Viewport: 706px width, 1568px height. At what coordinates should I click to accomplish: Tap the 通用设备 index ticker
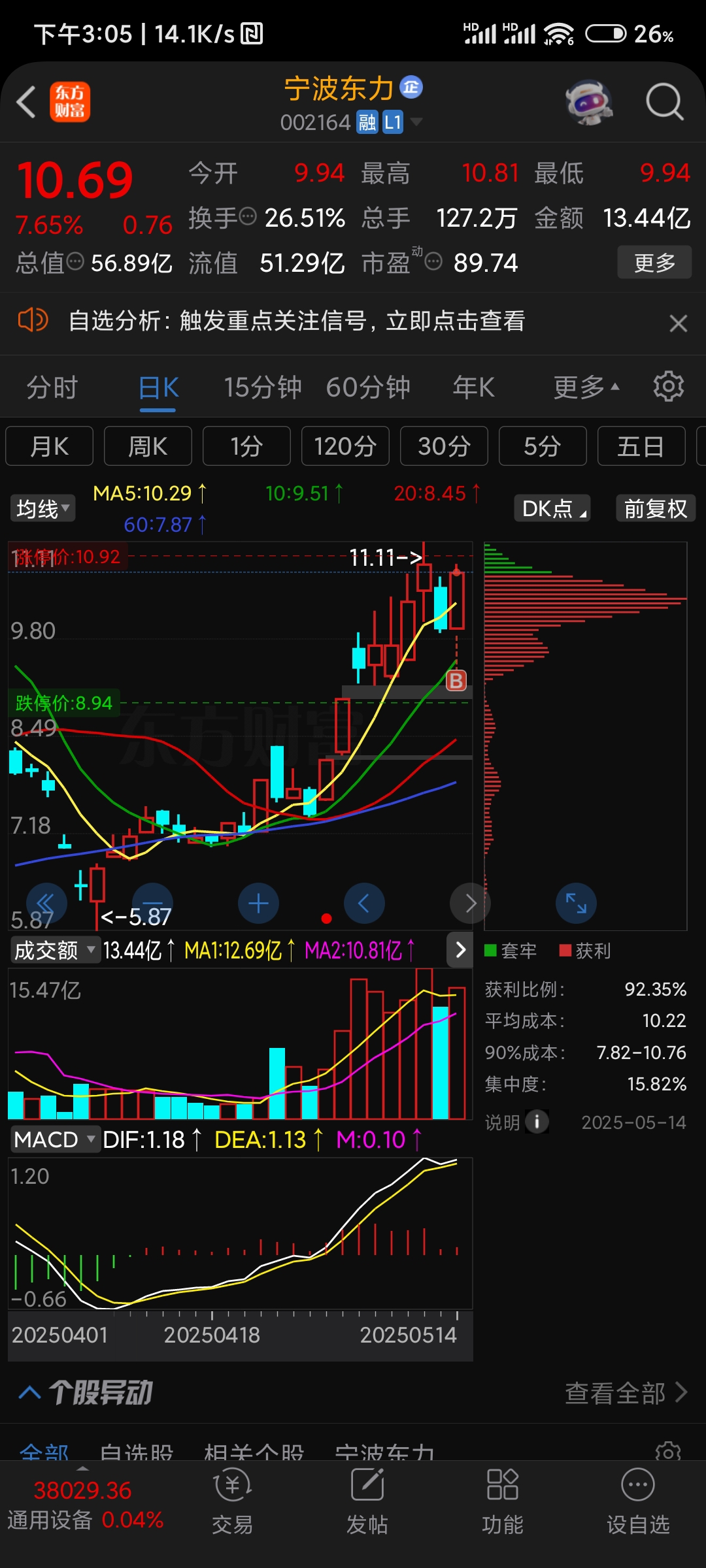[85, 1505]
